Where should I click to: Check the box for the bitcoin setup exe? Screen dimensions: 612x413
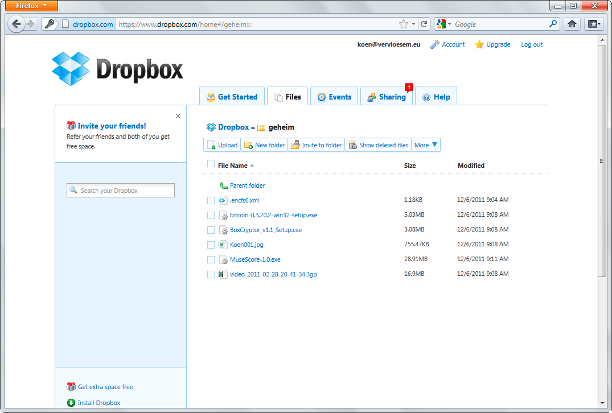[211, 215]
